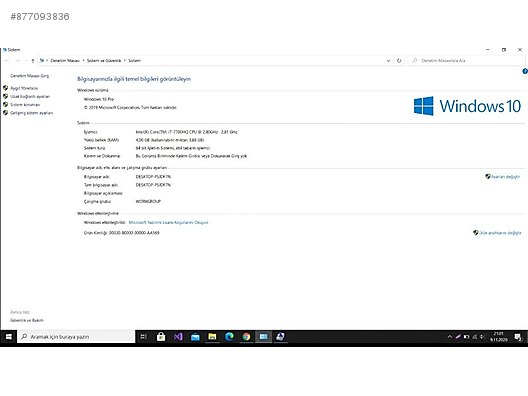Viewport: 528px width, 396px height.
Task: Click computer name value DESKTOP in Bilgisayar adı row
Action: point(153,177)
